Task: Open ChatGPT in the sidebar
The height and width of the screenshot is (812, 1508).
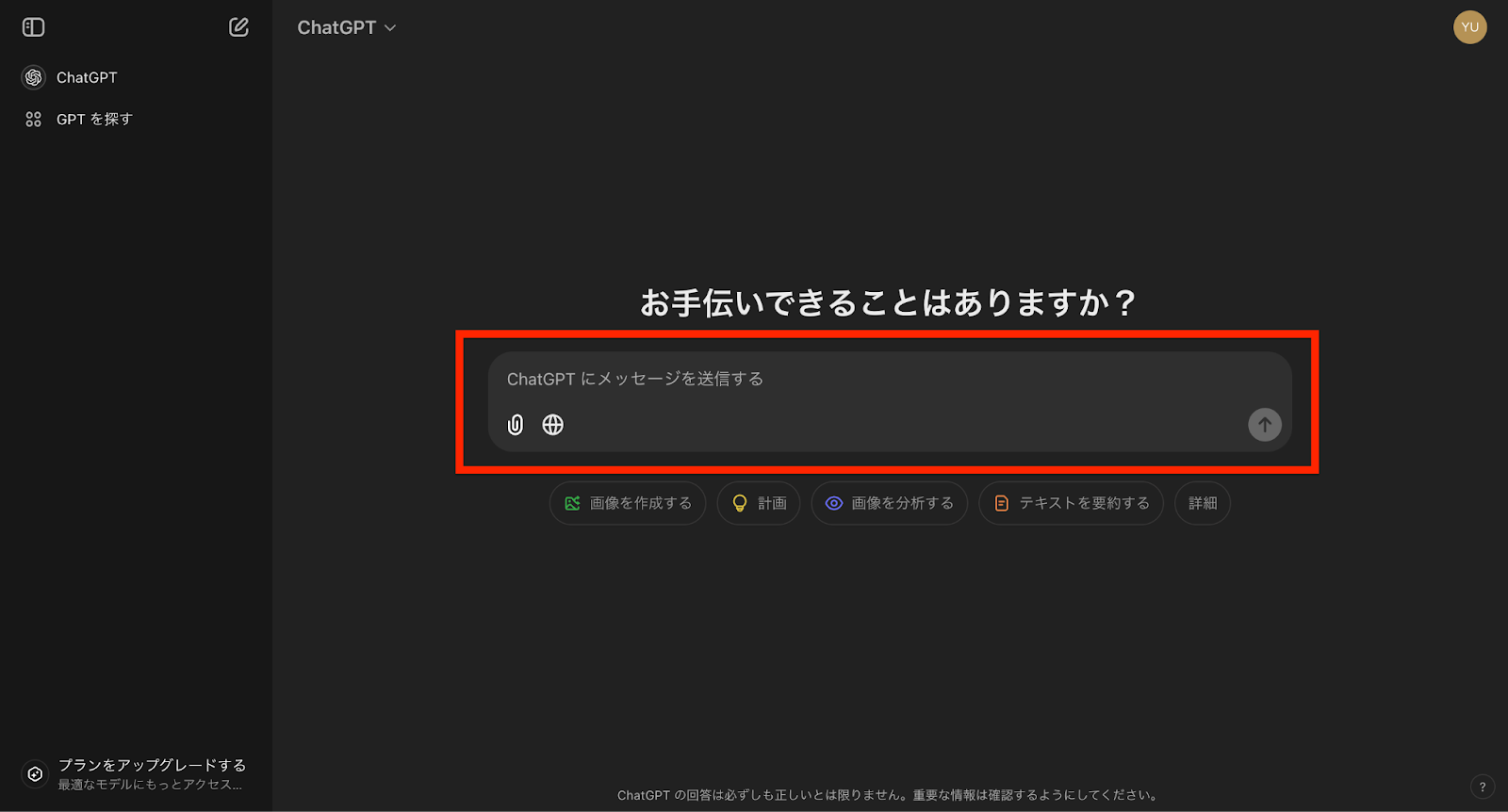Action: tap(136, 77)
